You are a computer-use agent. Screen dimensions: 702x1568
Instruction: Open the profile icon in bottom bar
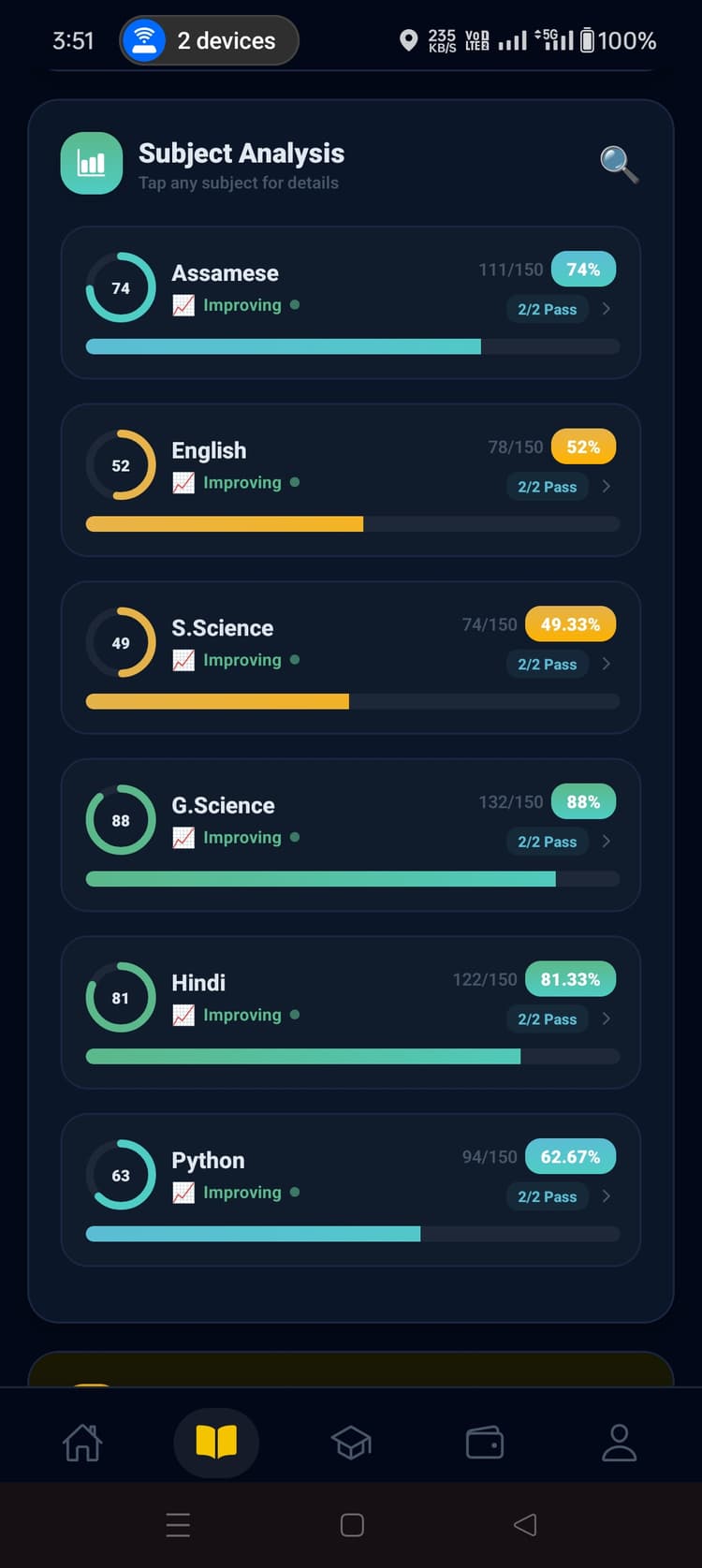(619, 1443)
